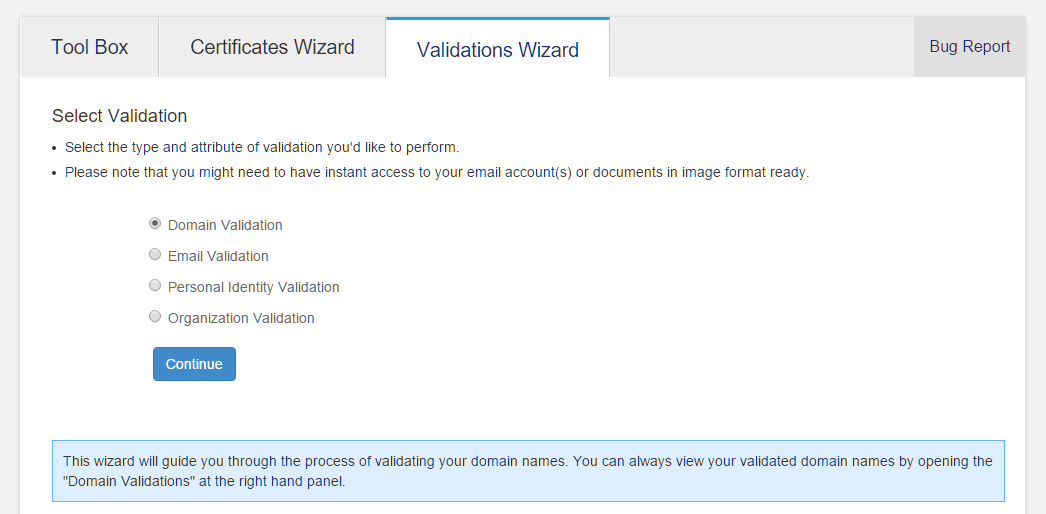Pick the Personal Identity Validation radio circle
The image size is (1046, 514).
[x=155, y=286]
